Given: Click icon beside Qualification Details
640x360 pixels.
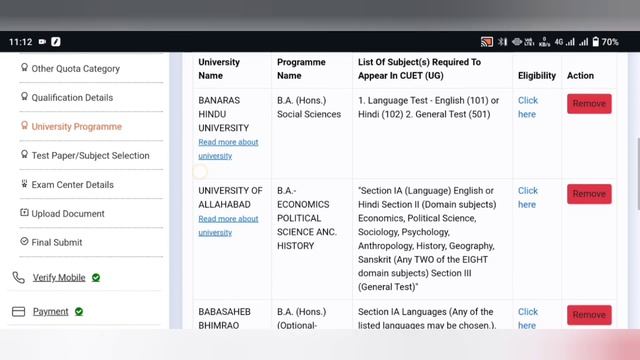Looking at the screenshot, I should coord(24,96).
